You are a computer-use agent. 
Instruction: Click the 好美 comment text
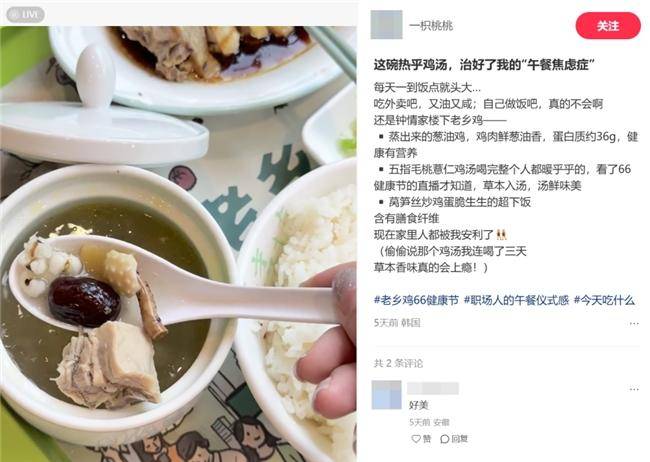(418, 405)
